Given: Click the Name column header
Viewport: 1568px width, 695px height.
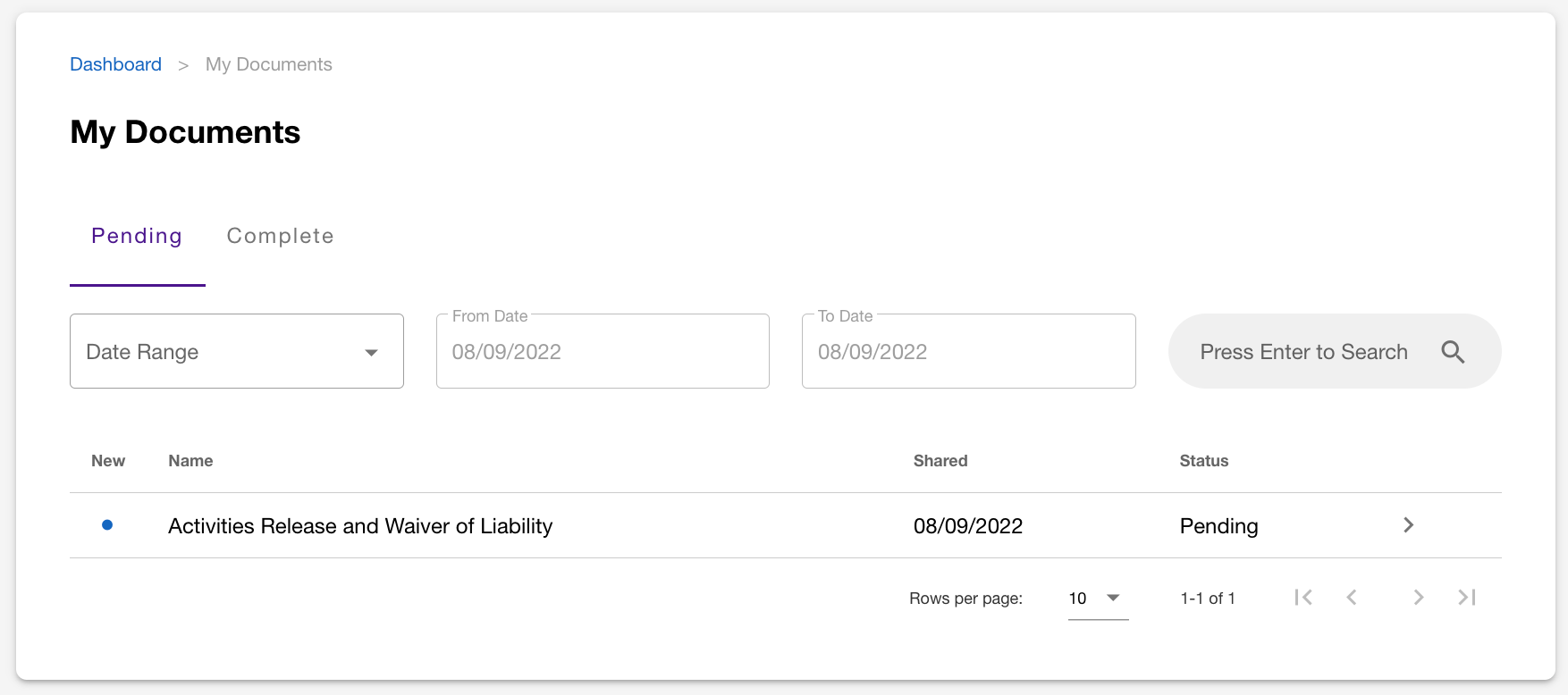Looking at the screenshot, I should [x=190, y=461].
